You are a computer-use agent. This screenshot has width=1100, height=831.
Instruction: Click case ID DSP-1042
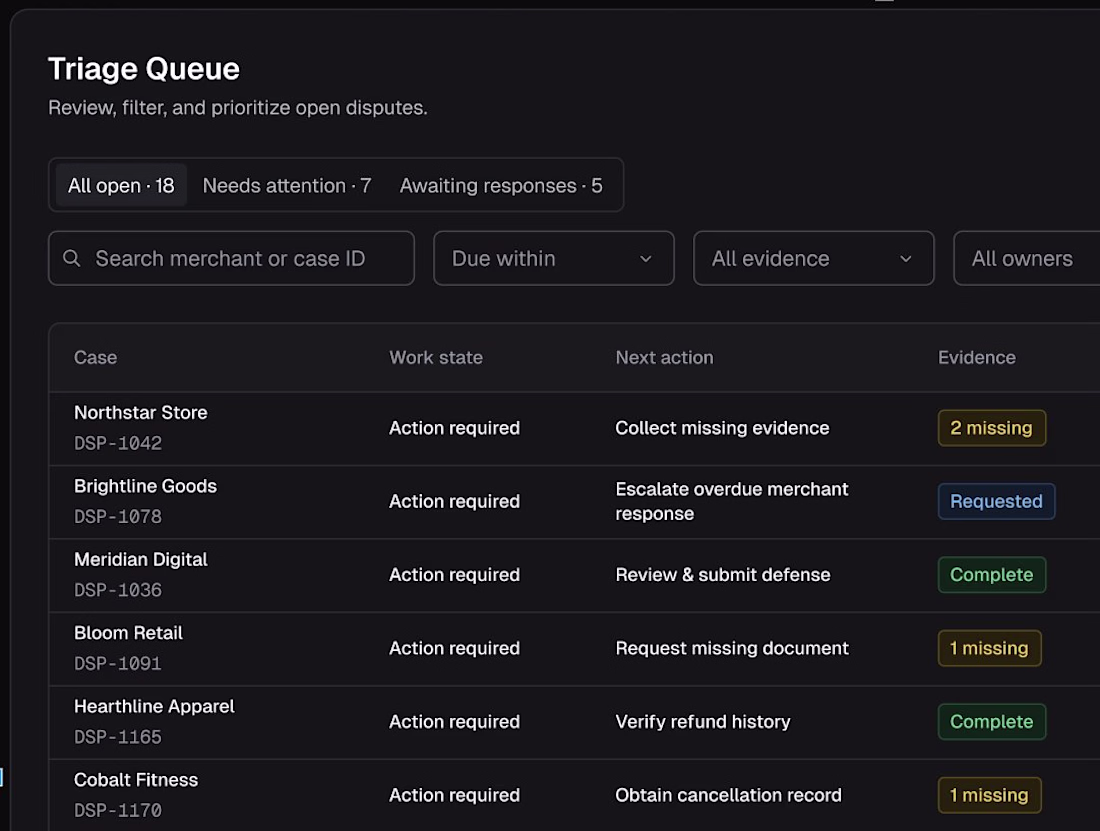[118, 443]
